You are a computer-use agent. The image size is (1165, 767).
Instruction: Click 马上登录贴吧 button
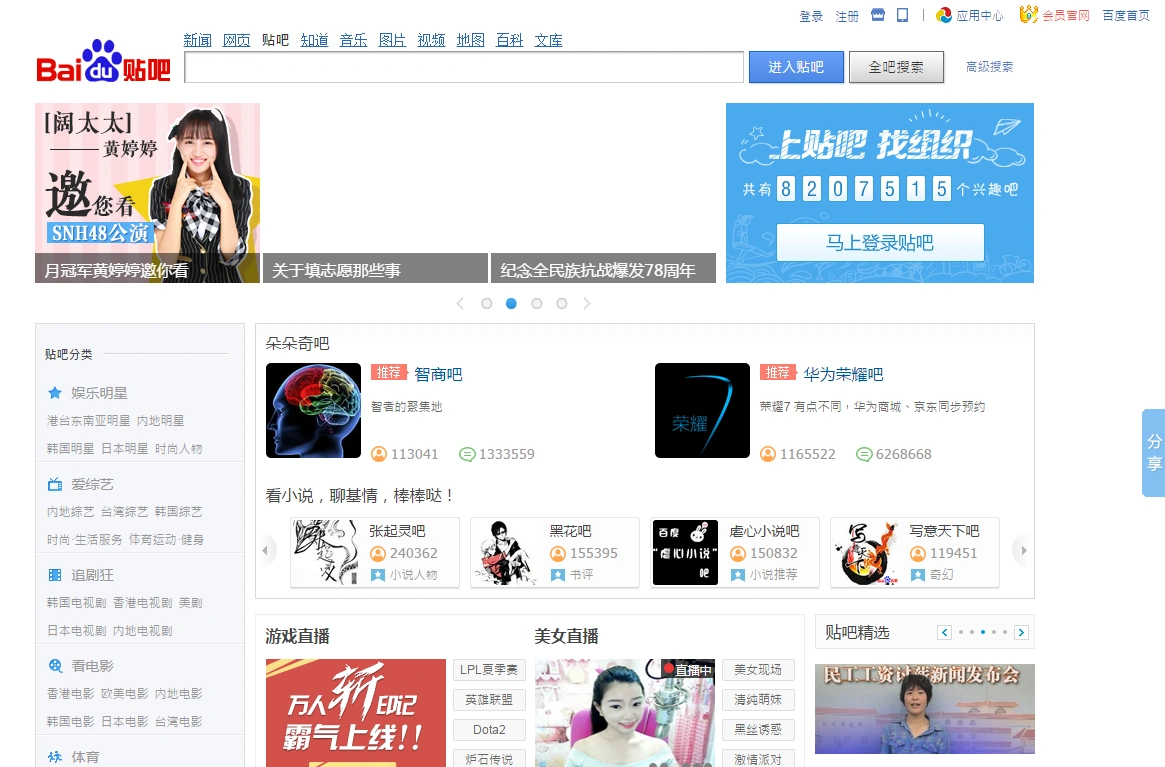pyautogui.click(x=880, y=242)
